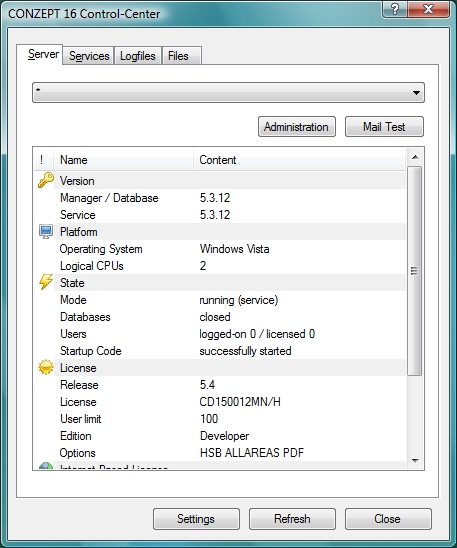Click the monitor icon beside Platform

pos(46,232)
